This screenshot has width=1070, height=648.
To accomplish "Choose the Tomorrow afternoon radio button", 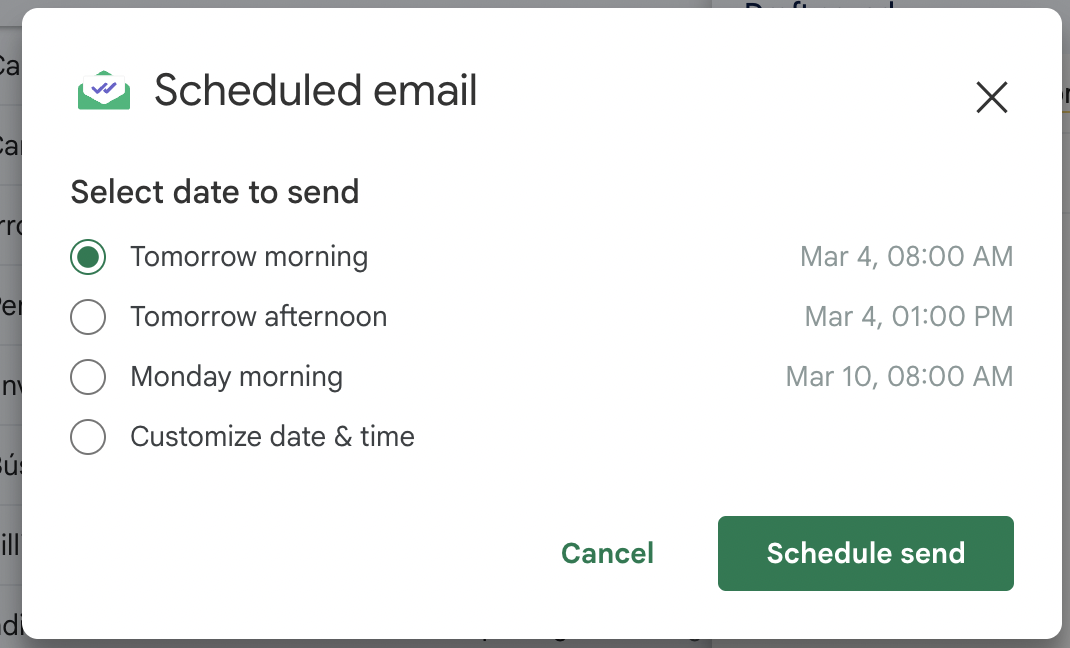I will tap(88, 317).
